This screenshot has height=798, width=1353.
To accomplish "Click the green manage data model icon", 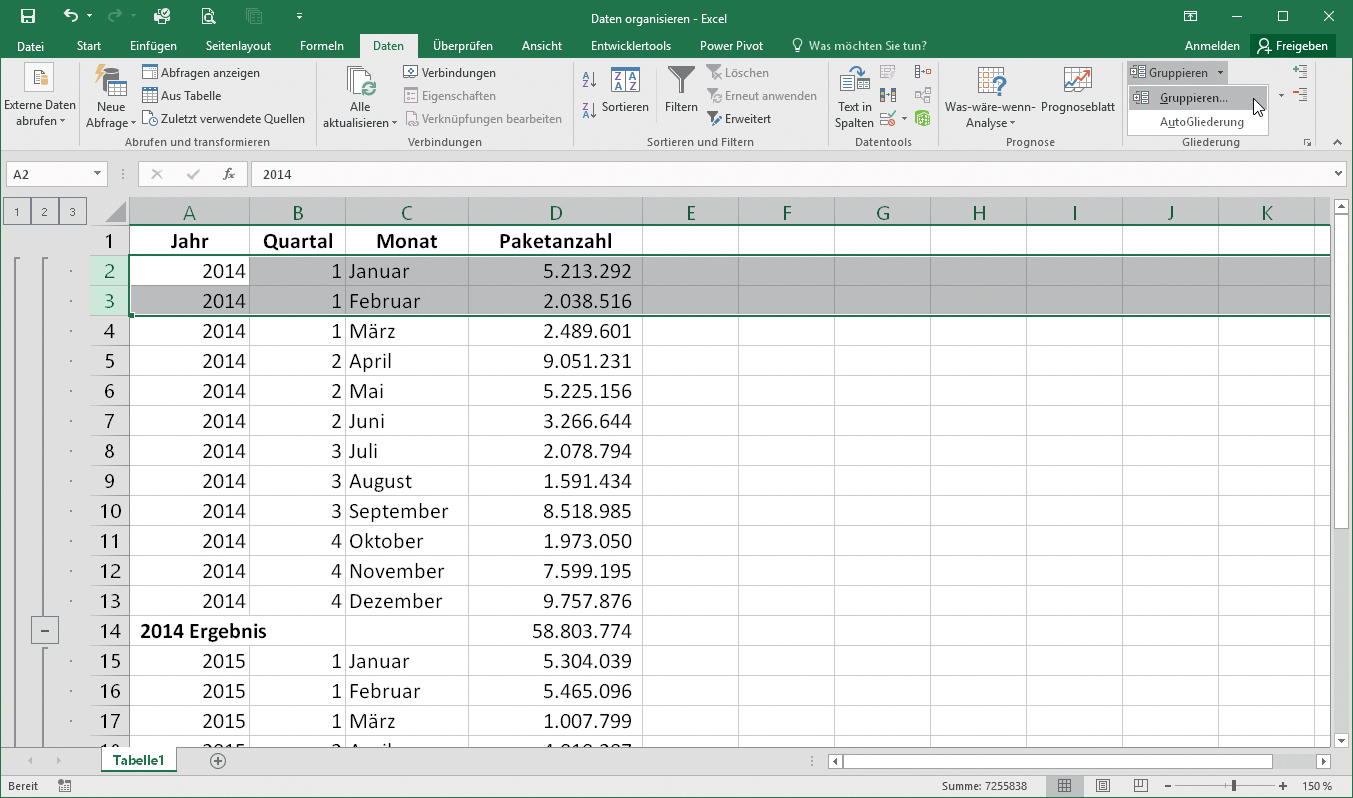I will click(x=922, y=118).
